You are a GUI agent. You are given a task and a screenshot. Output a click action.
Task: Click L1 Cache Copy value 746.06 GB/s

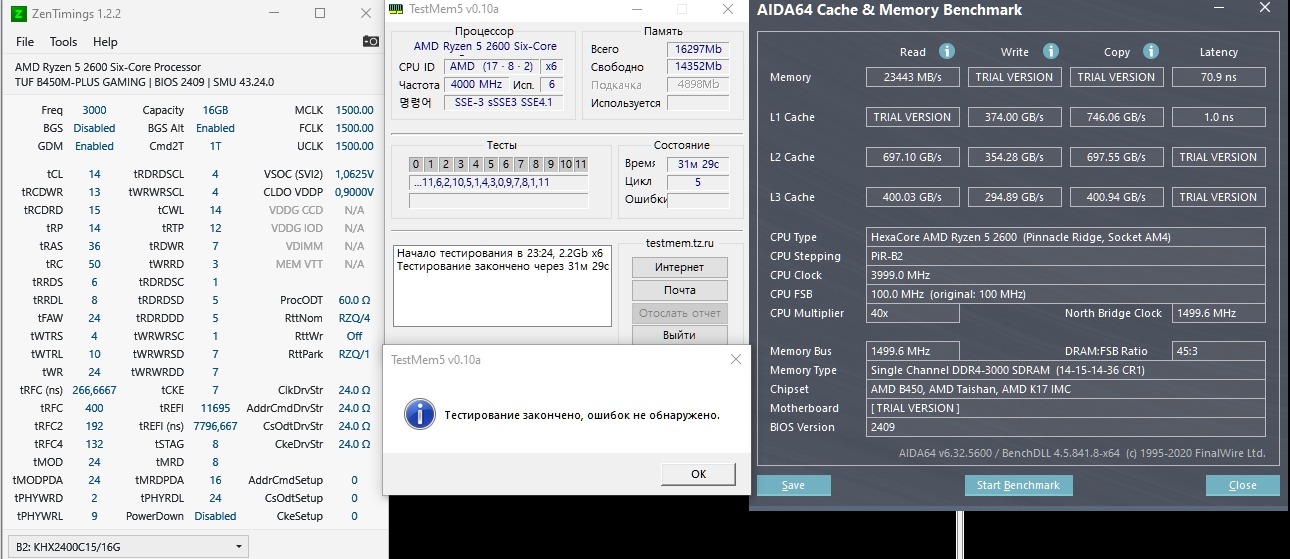1116,117
